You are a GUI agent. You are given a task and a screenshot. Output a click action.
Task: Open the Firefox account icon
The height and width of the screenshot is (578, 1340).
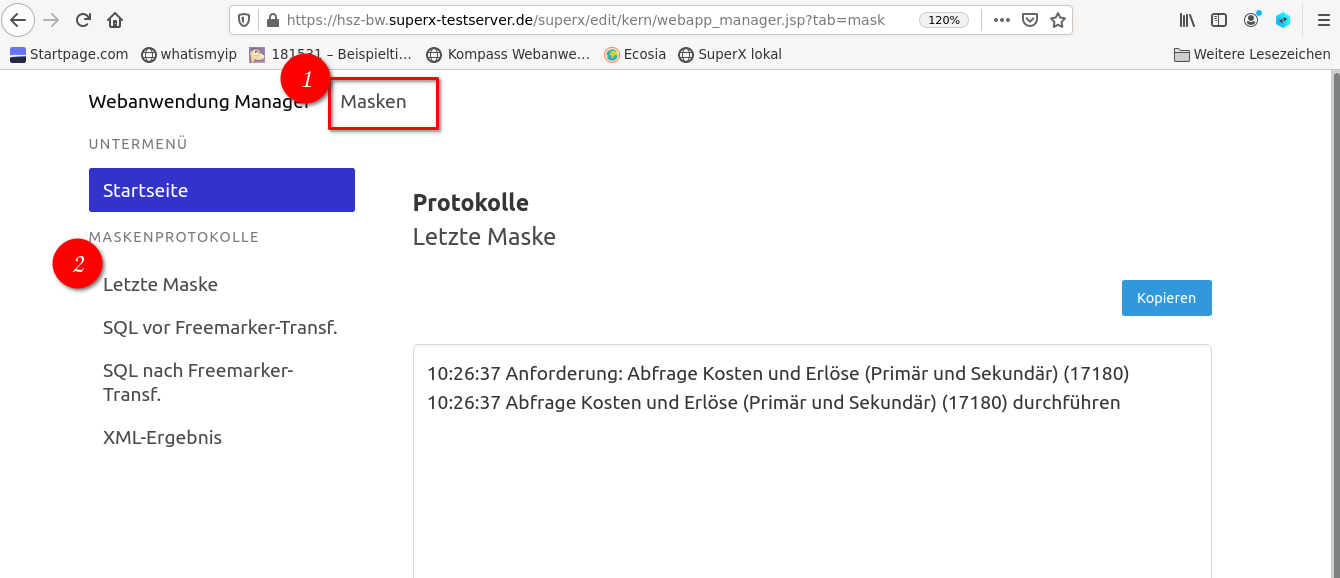coord(1251,20)
